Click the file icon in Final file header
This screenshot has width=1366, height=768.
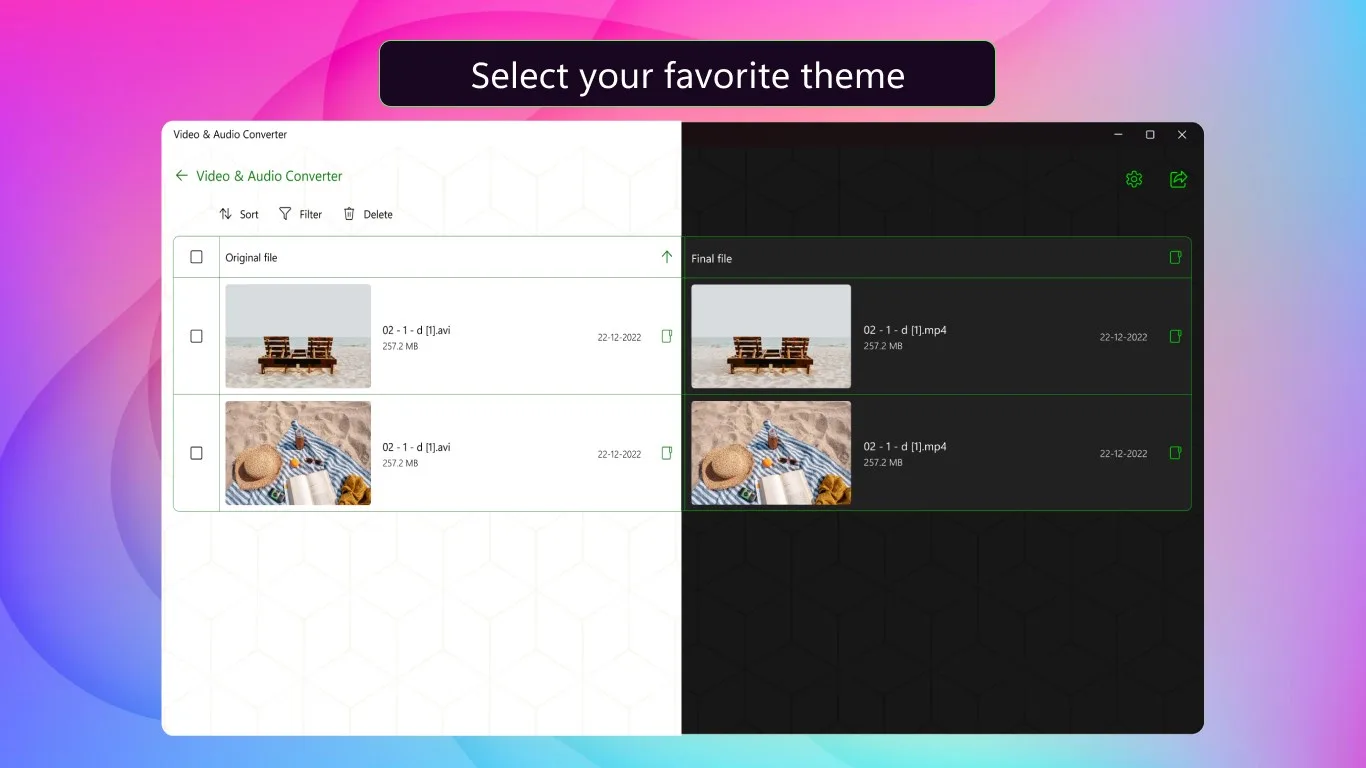click(1176, 258)
